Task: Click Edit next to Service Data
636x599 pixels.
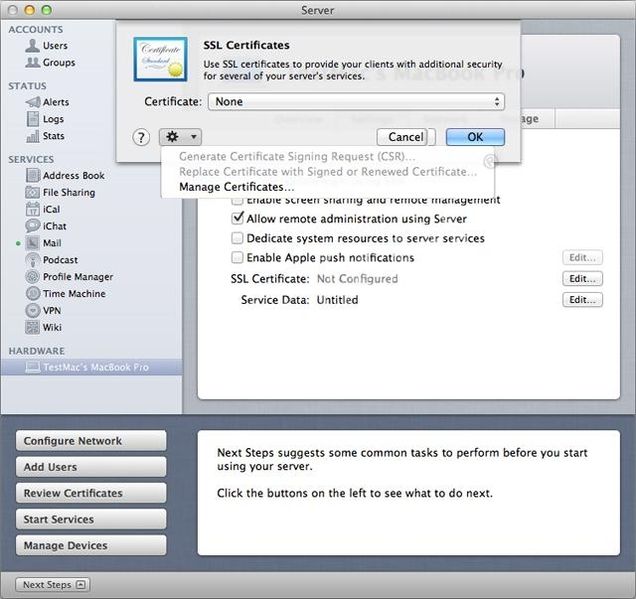Action: point(582,300)
